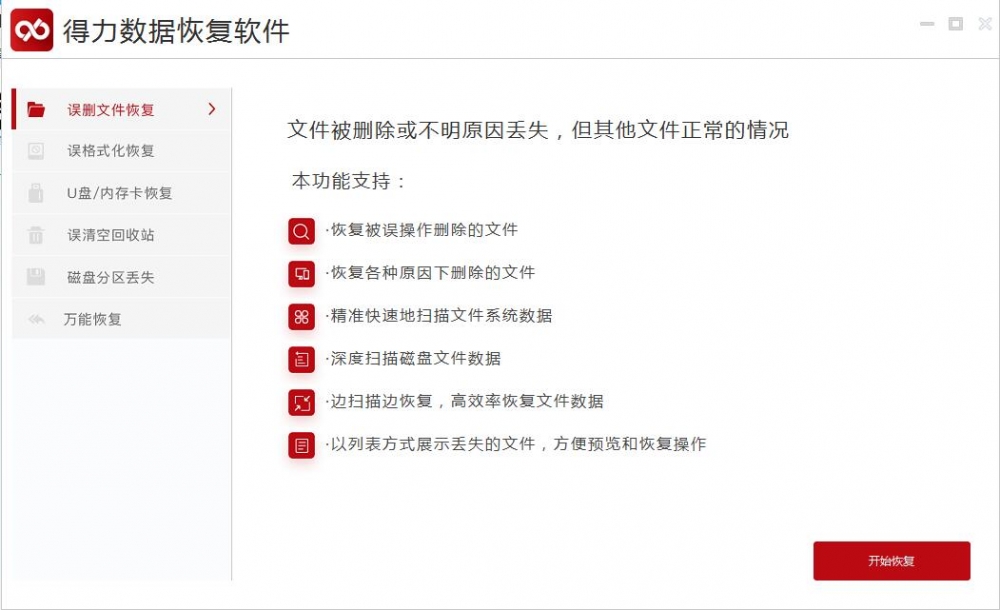This screenshot has width=1000, height=610.
Task: Click the magnifier icon for 恢复被误操作删除的文件
Action: click(x=301, y=231)
